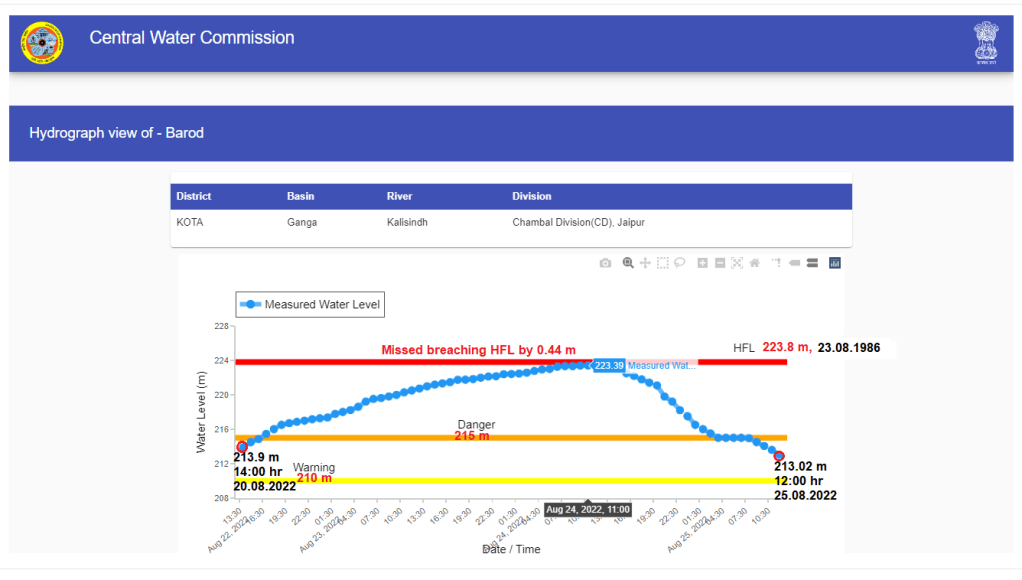This screenshot has width=1022, height=580.
Task: Click the Autoscale icon in modebar
Action: [x=737, y=263]
